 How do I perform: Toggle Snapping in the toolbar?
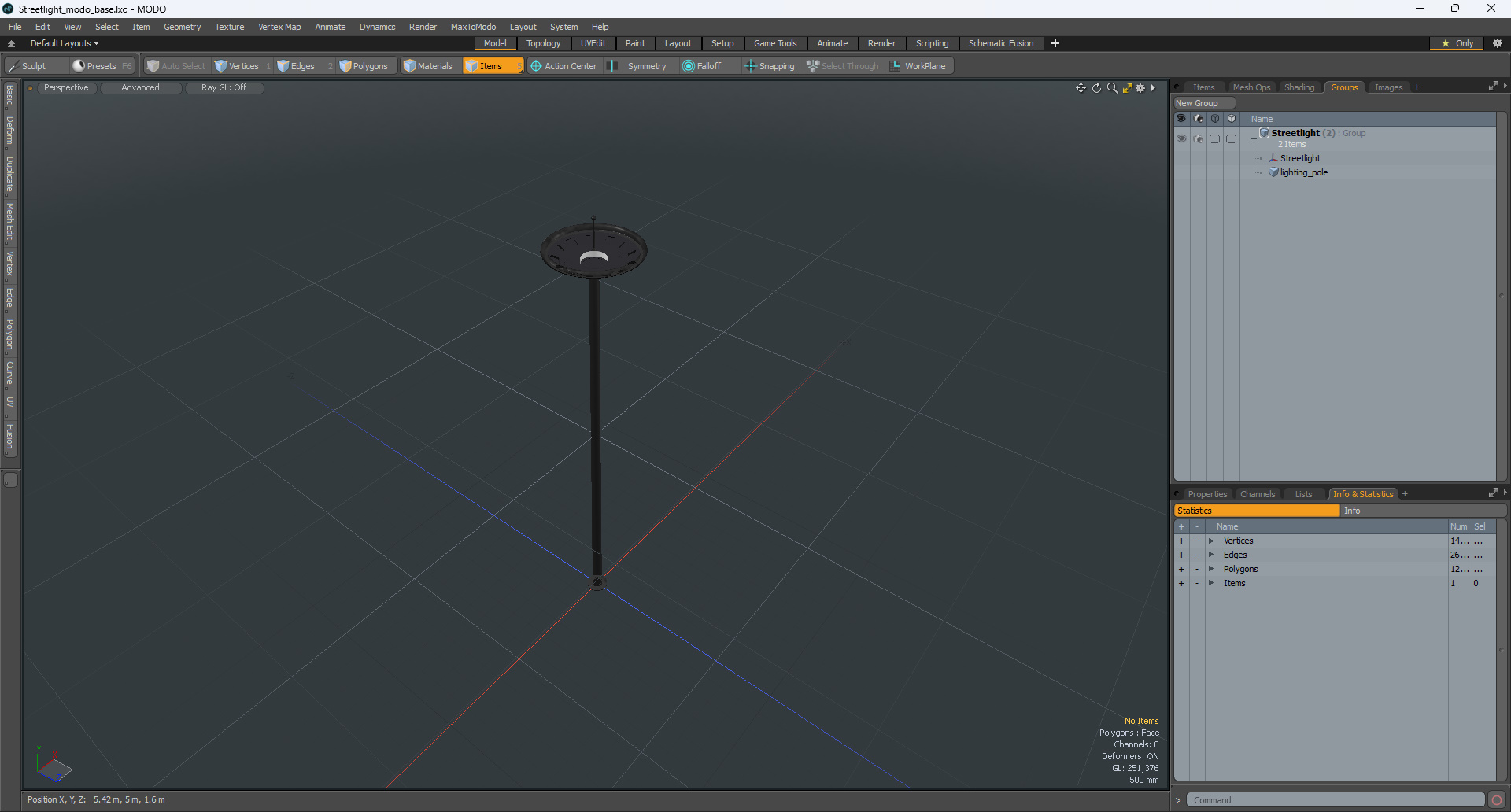pos(770,66)
